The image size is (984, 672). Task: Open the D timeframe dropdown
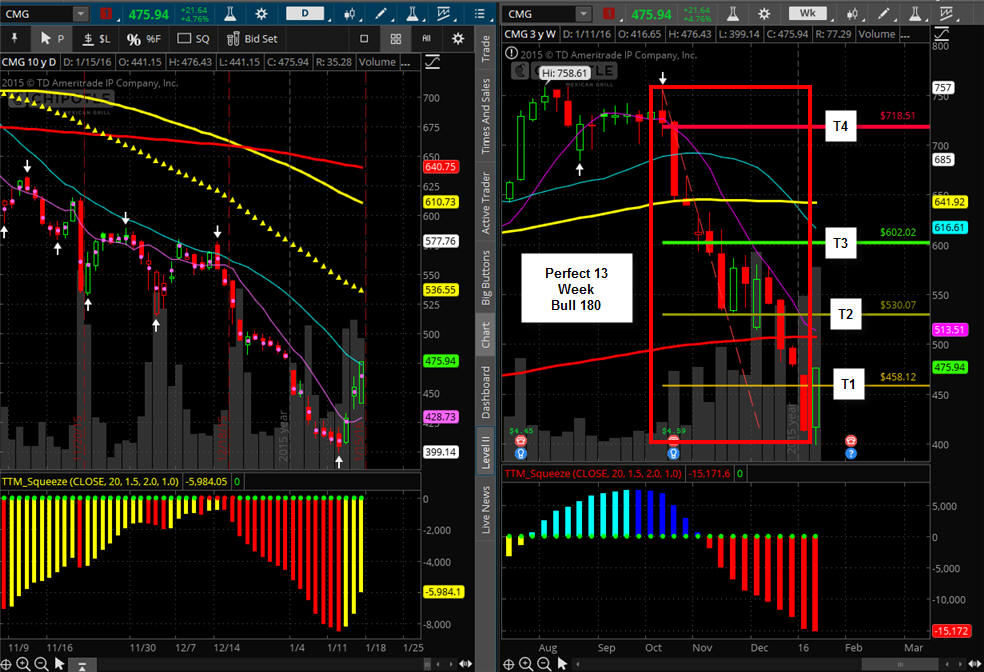[305, 13]
